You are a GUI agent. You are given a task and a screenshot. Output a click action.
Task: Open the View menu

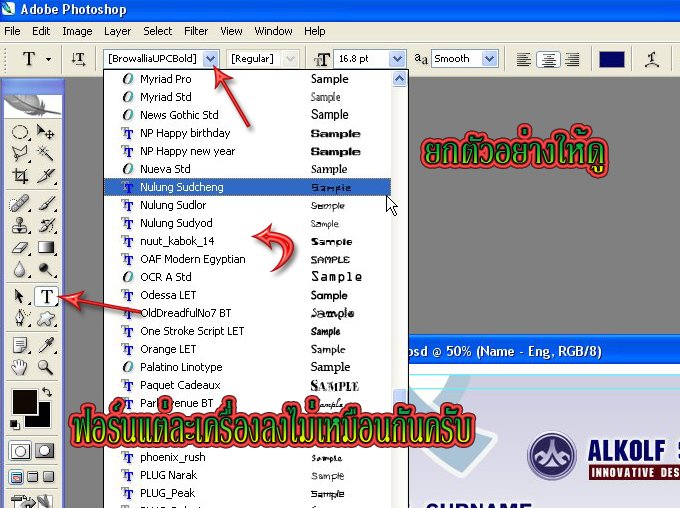pos(231,31)
